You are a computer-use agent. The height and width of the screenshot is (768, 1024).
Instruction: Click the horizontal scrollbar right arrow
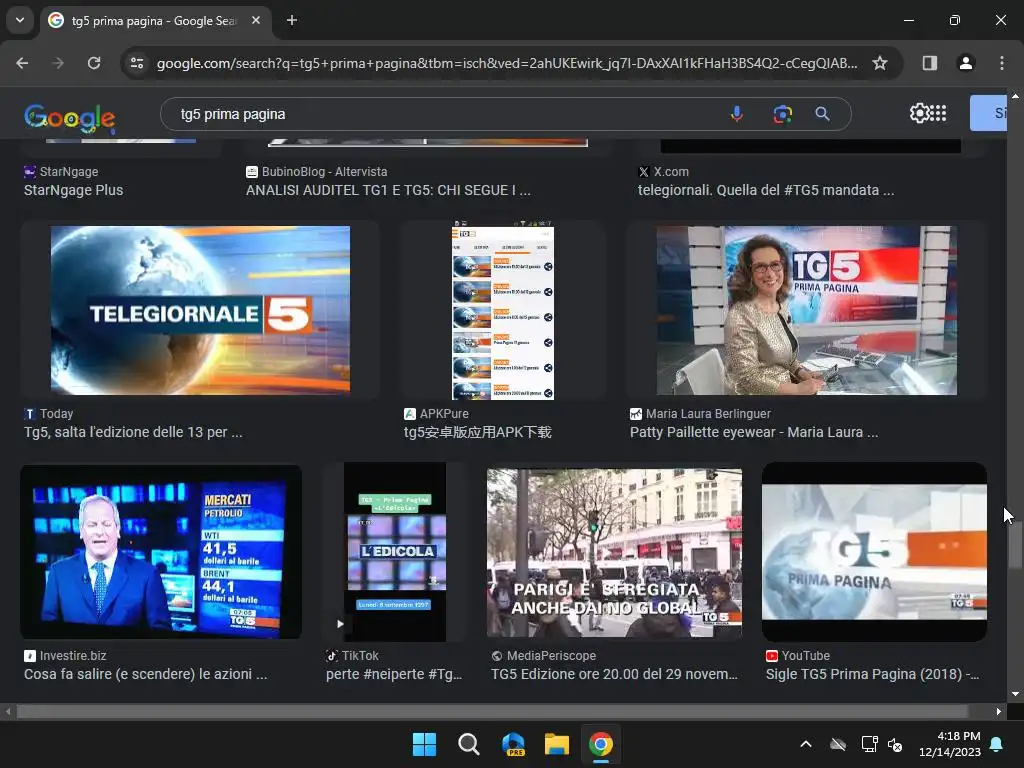(999, 711)
